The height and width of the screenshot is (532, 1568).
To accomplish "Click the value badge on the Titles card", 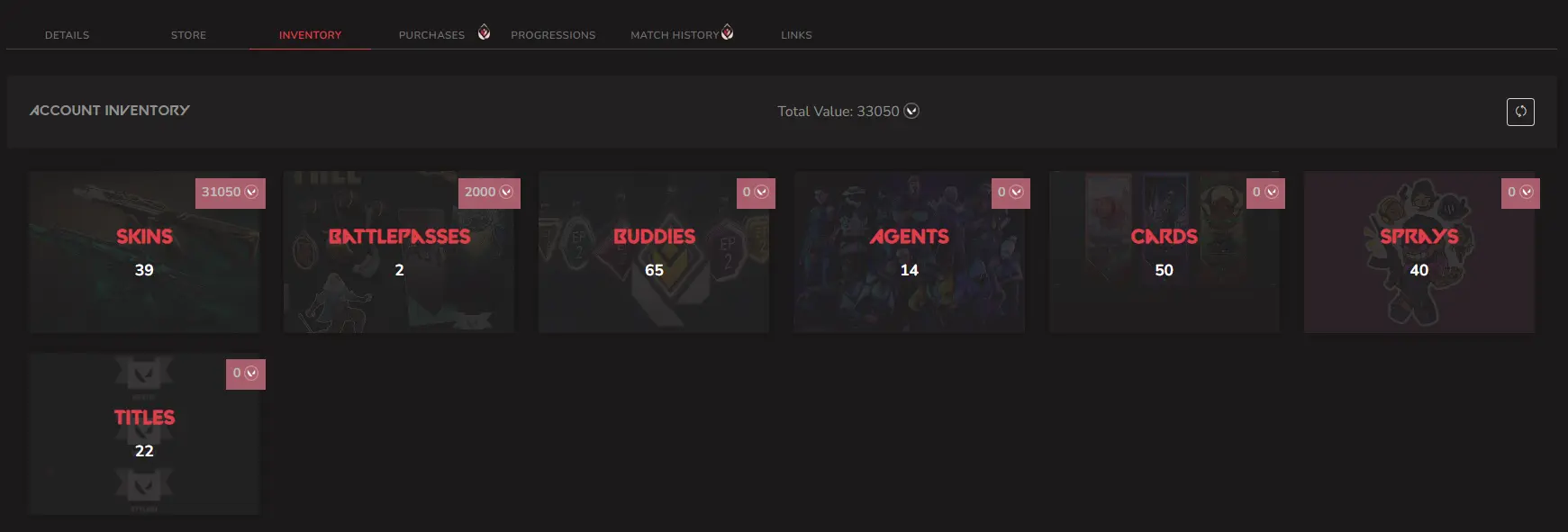I will (x=246, y=373).
